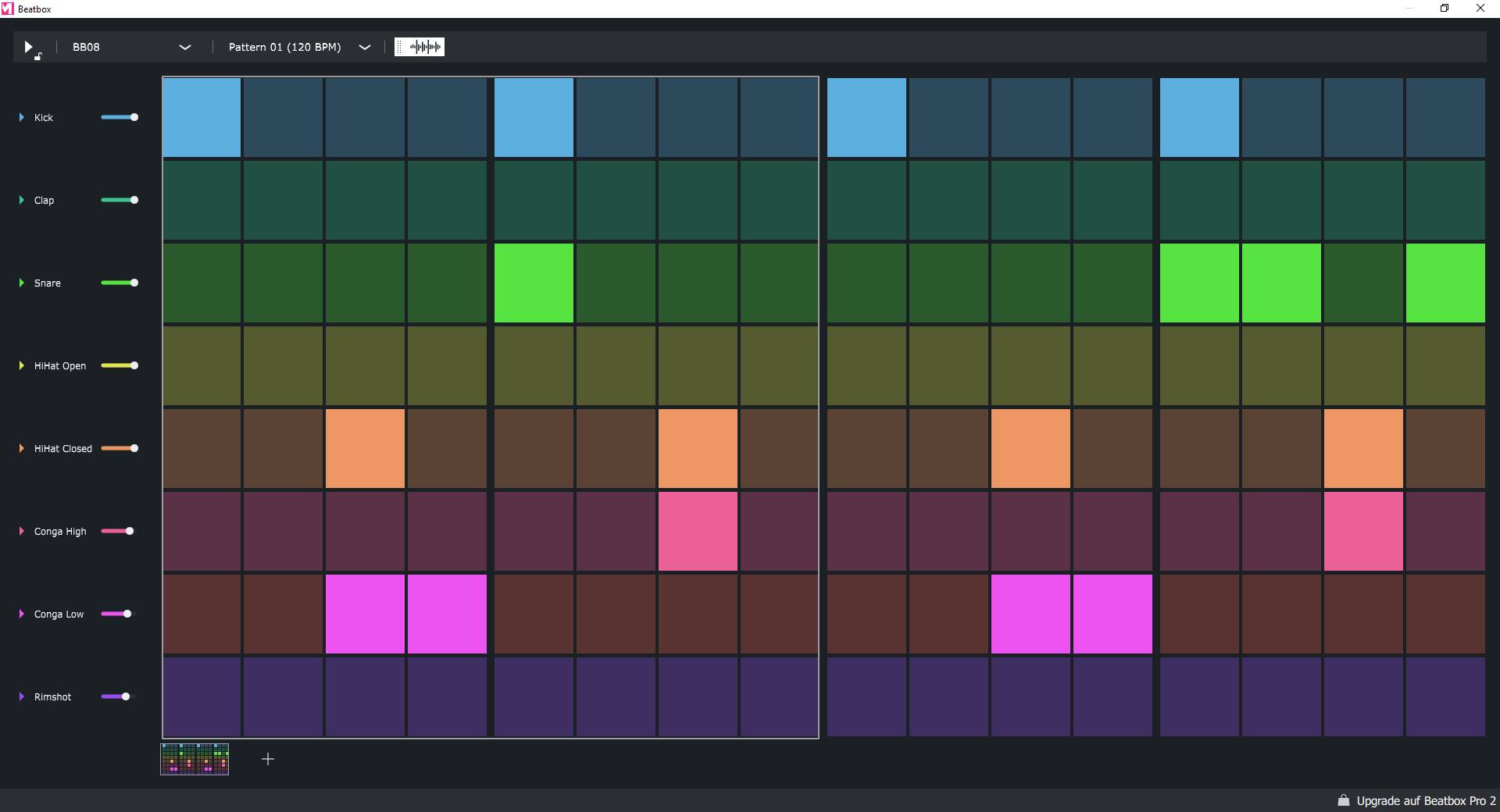Image resolution: width=1500 pixels, height=812 pixels.
Task: Preview the Conga Low sound triangle
Action: pos(21,614)
